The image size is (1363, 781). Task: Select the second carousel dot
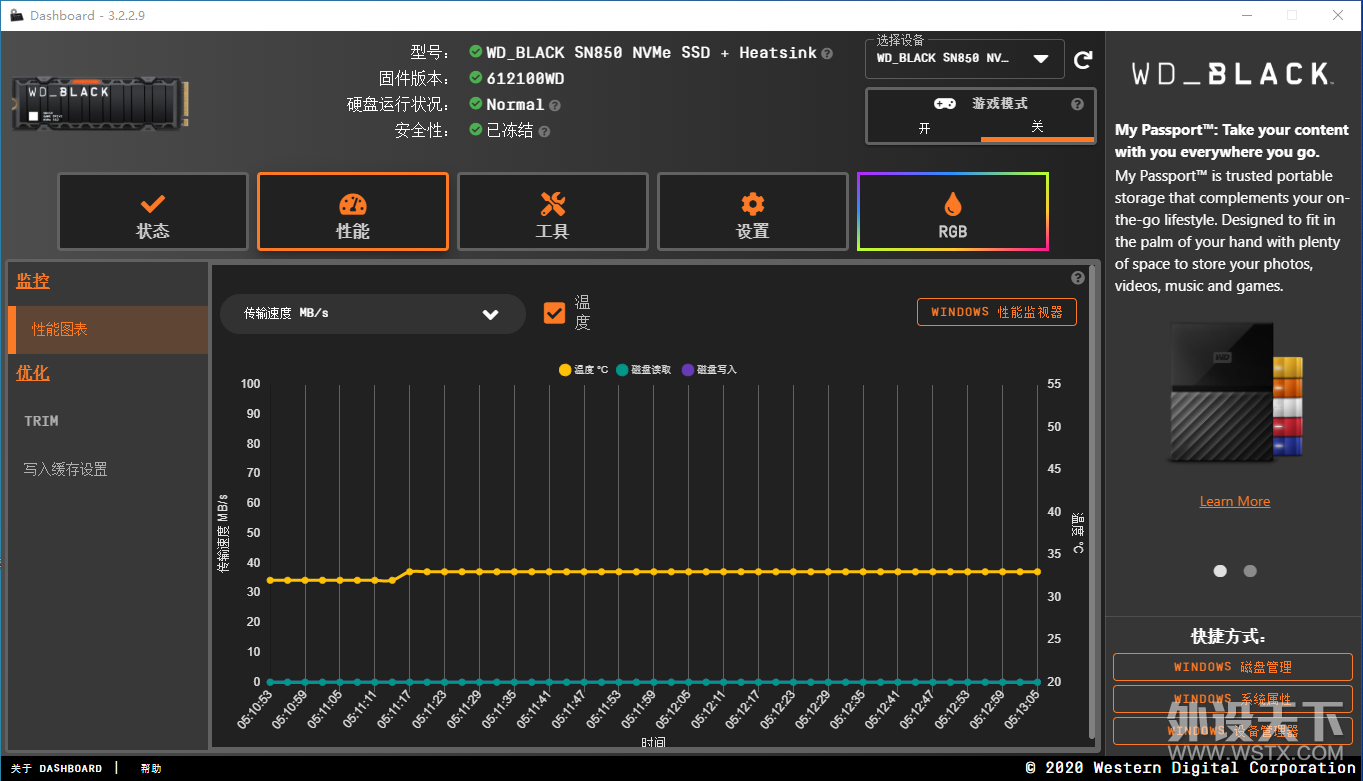tap(1250, 571)
